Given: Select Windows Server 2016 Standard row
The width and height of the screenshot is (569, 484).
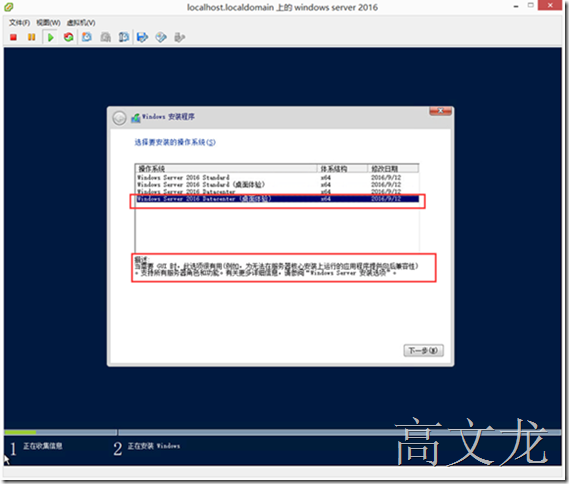Looking at the screenshot, I should click(x=277, y=177).
